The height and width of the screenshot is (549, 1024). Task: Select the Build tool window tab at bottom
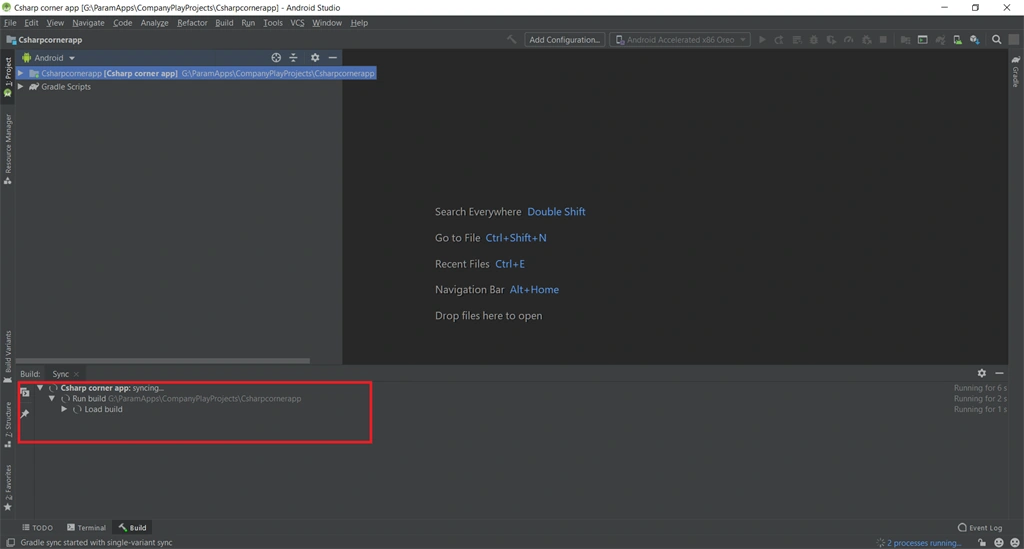click(x=133, y=527)
